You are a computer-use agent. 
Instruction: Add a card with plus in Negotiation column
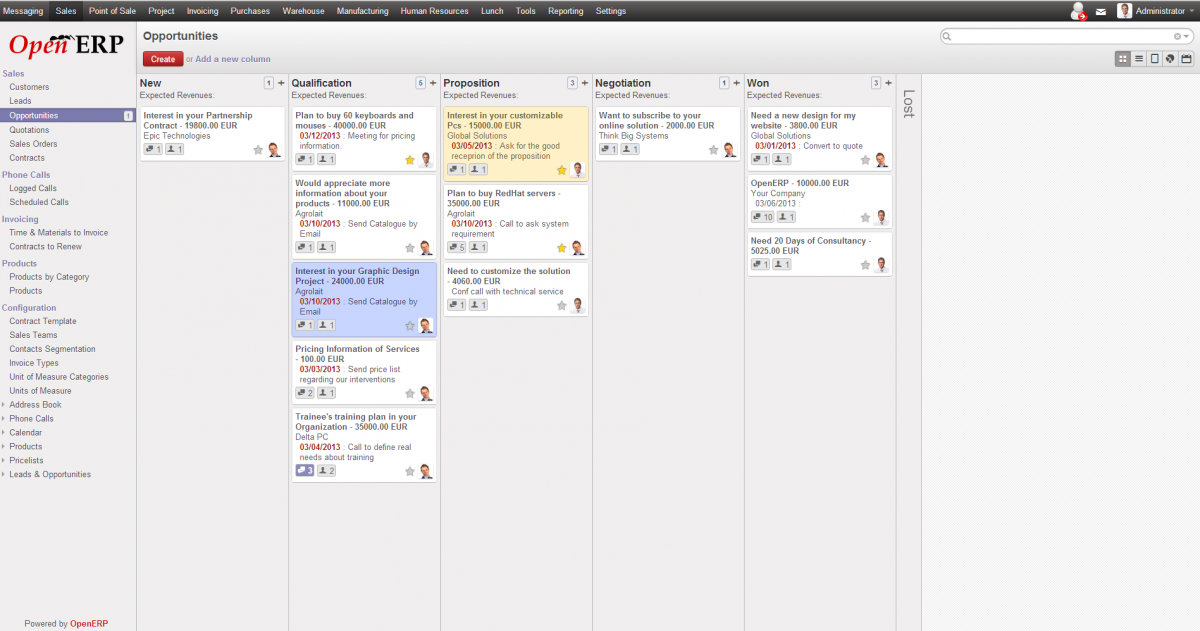tap(737, 83)
